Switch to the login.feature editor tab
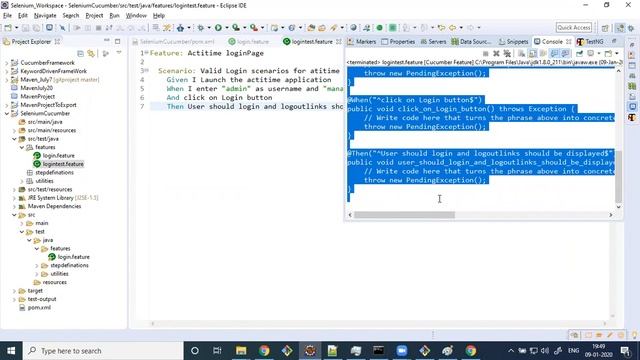 pyautogui.click(x=249, y=42)
